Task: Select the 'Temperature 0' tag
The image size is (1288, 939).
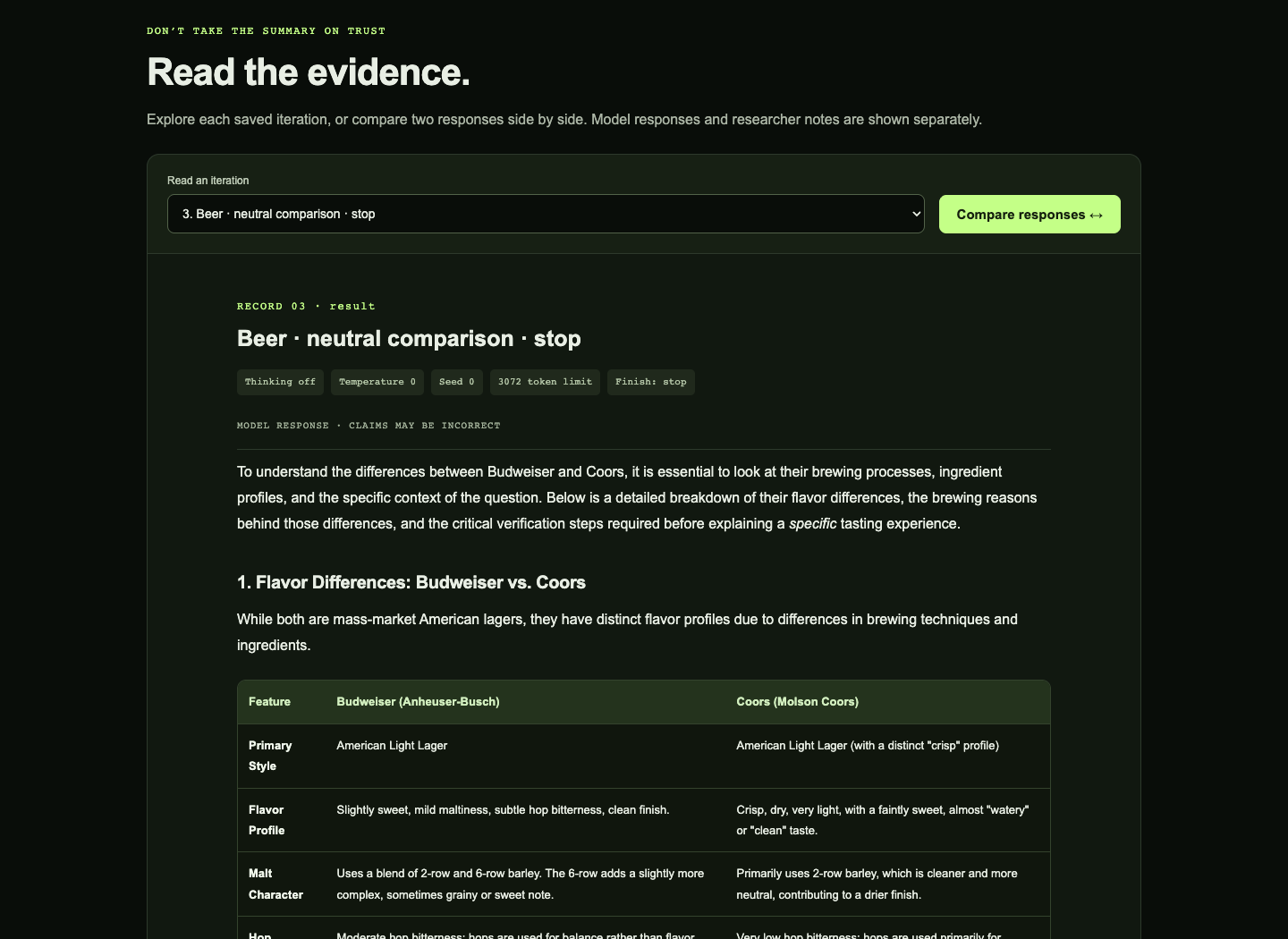Action: 377,382
